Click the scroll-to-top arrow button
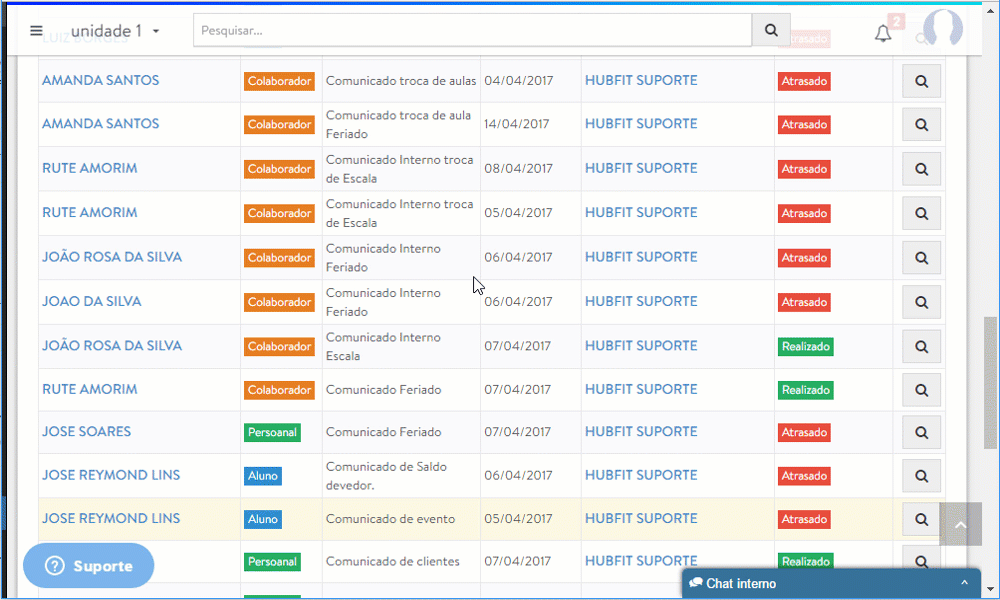1000x600 pixels. coord(960,524)
